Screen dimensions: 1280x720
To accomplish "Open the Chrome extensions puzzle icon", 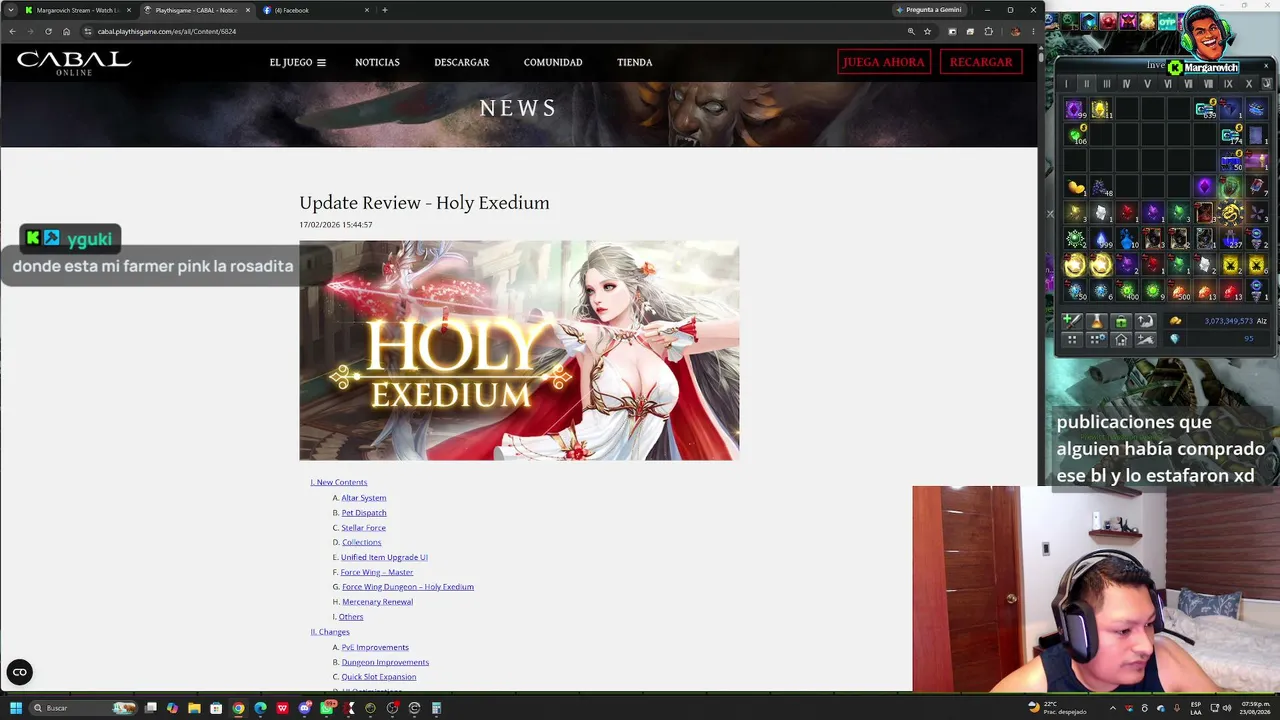I will coord(989,31).
